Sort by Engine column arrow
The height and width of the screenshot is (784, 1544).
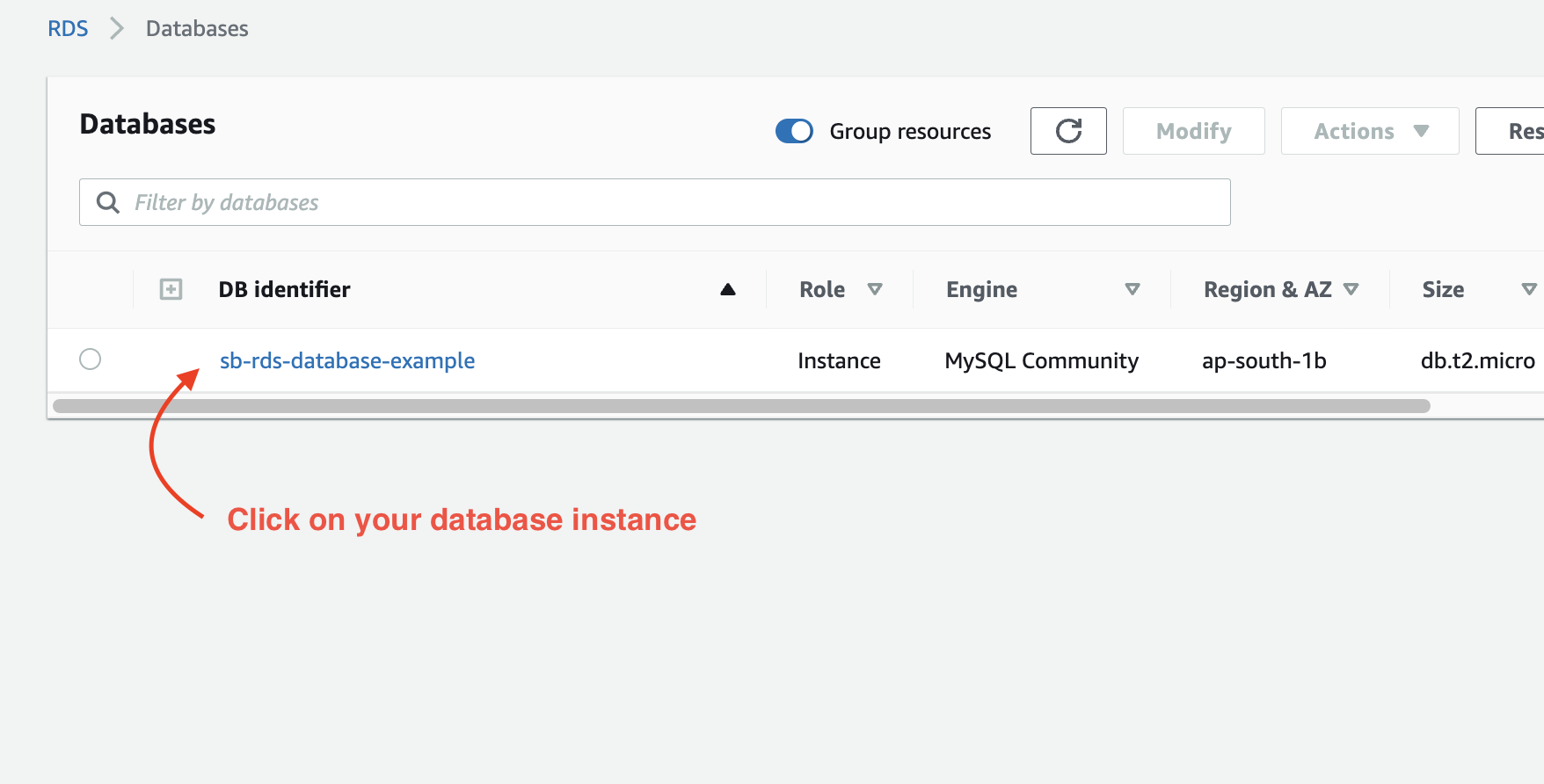point(1133,289)
